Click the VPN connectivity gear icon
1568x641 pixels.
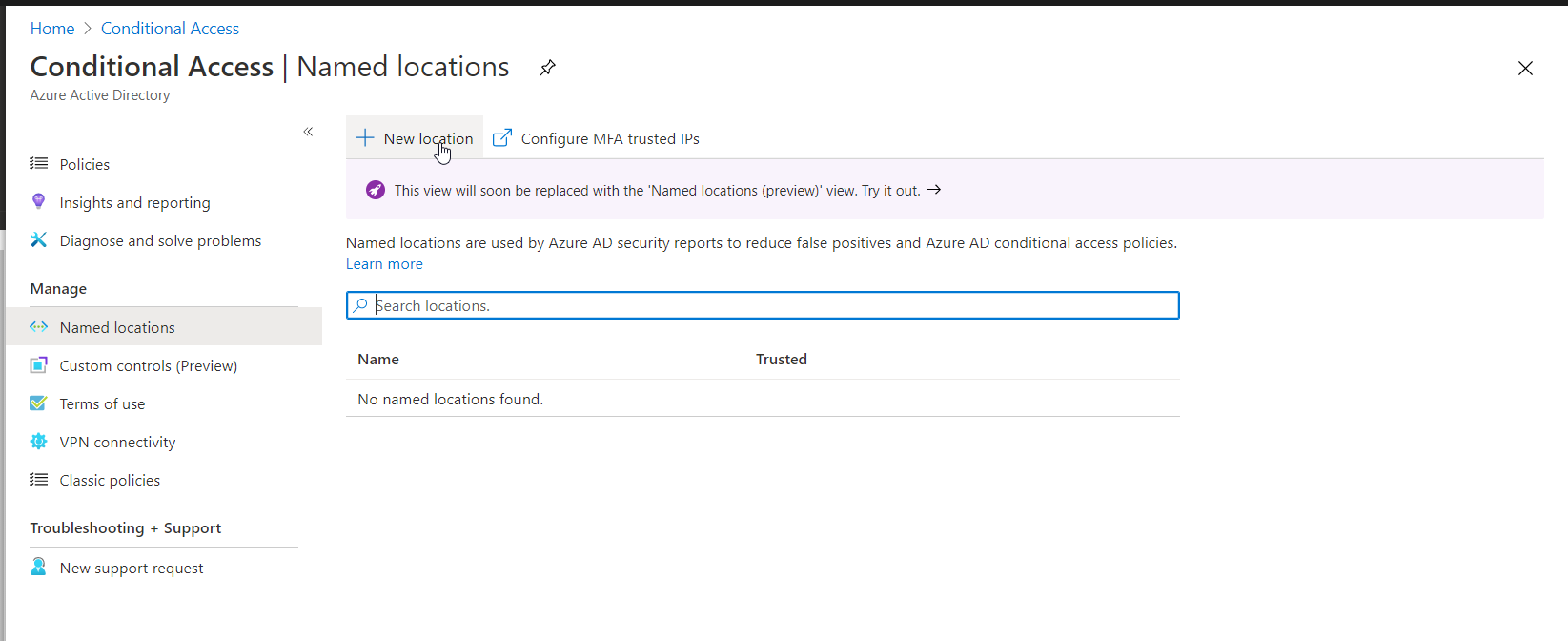pos(38,441)
